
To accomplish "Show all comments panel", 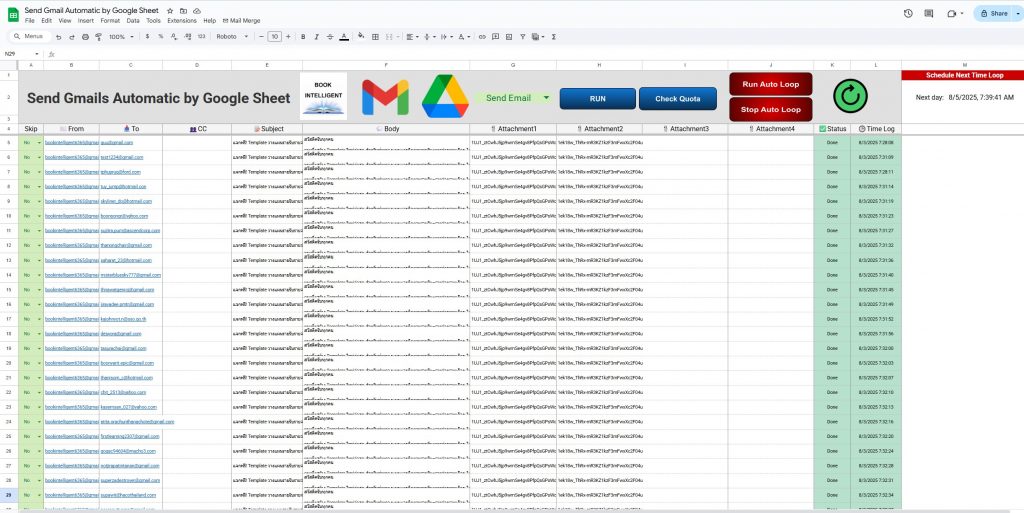I will pos(929,14).
